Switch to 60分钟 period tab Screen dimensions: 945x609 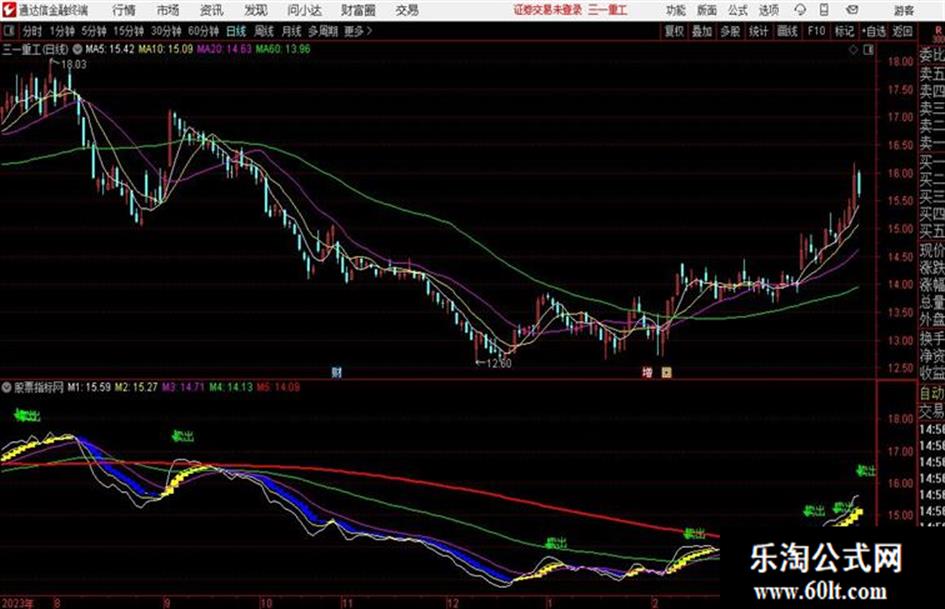tap(204, 31)
